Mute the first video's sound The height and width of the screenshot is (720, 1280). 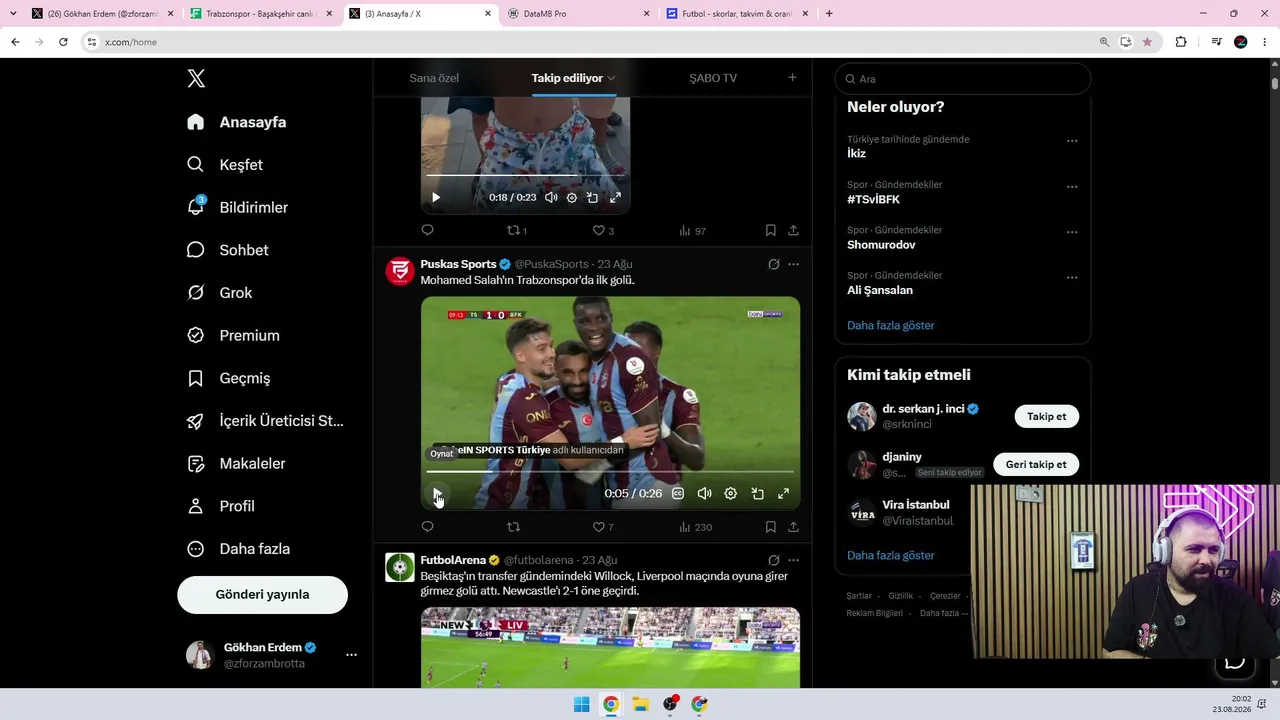551,198
